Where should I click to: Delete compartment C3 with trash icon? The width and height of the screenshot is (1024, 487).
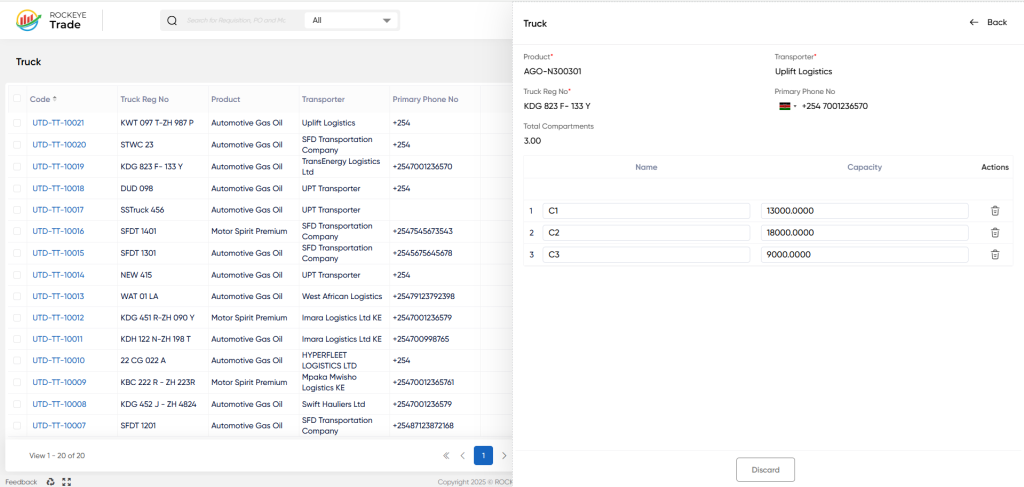(x=995, y=255)
